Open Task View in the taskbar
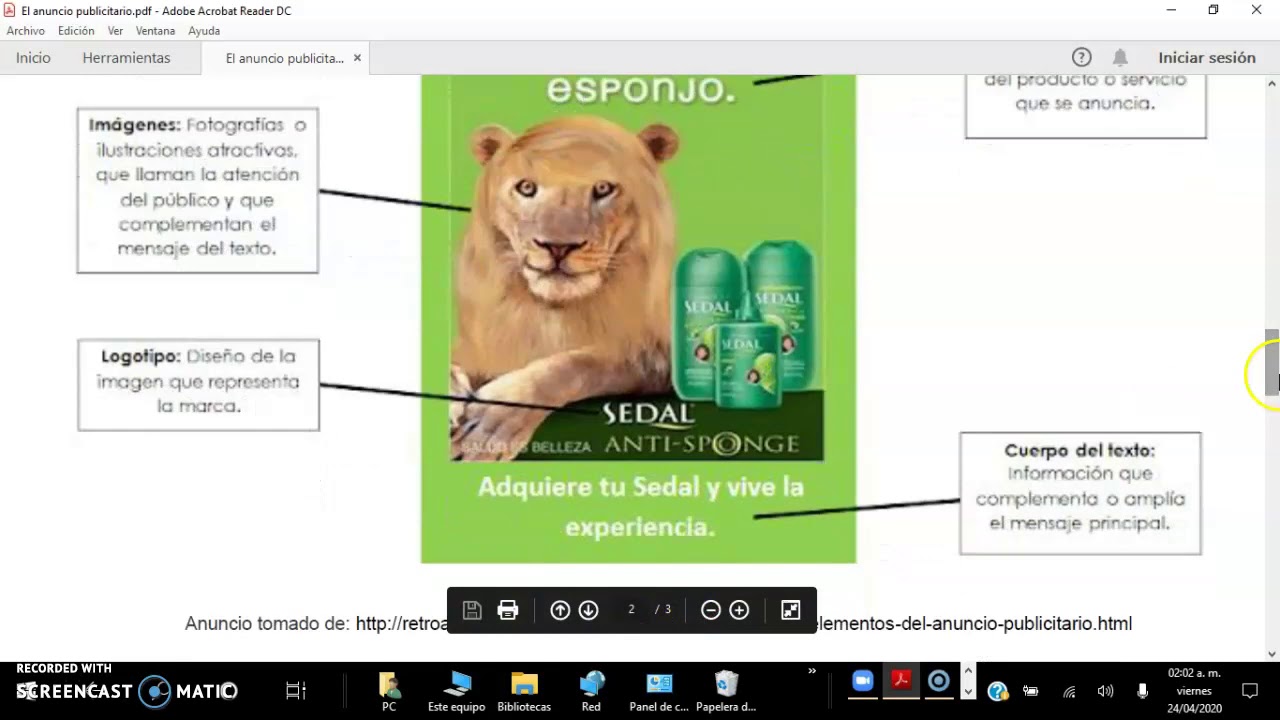The width and height of the screenshot is (1280, 720). click(295, 690)
